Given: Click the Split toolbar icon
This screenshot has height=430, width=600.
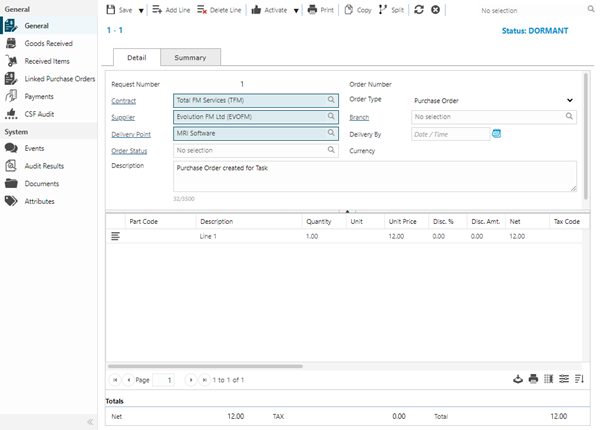Looking at the screenshot, I should (389, 9).
